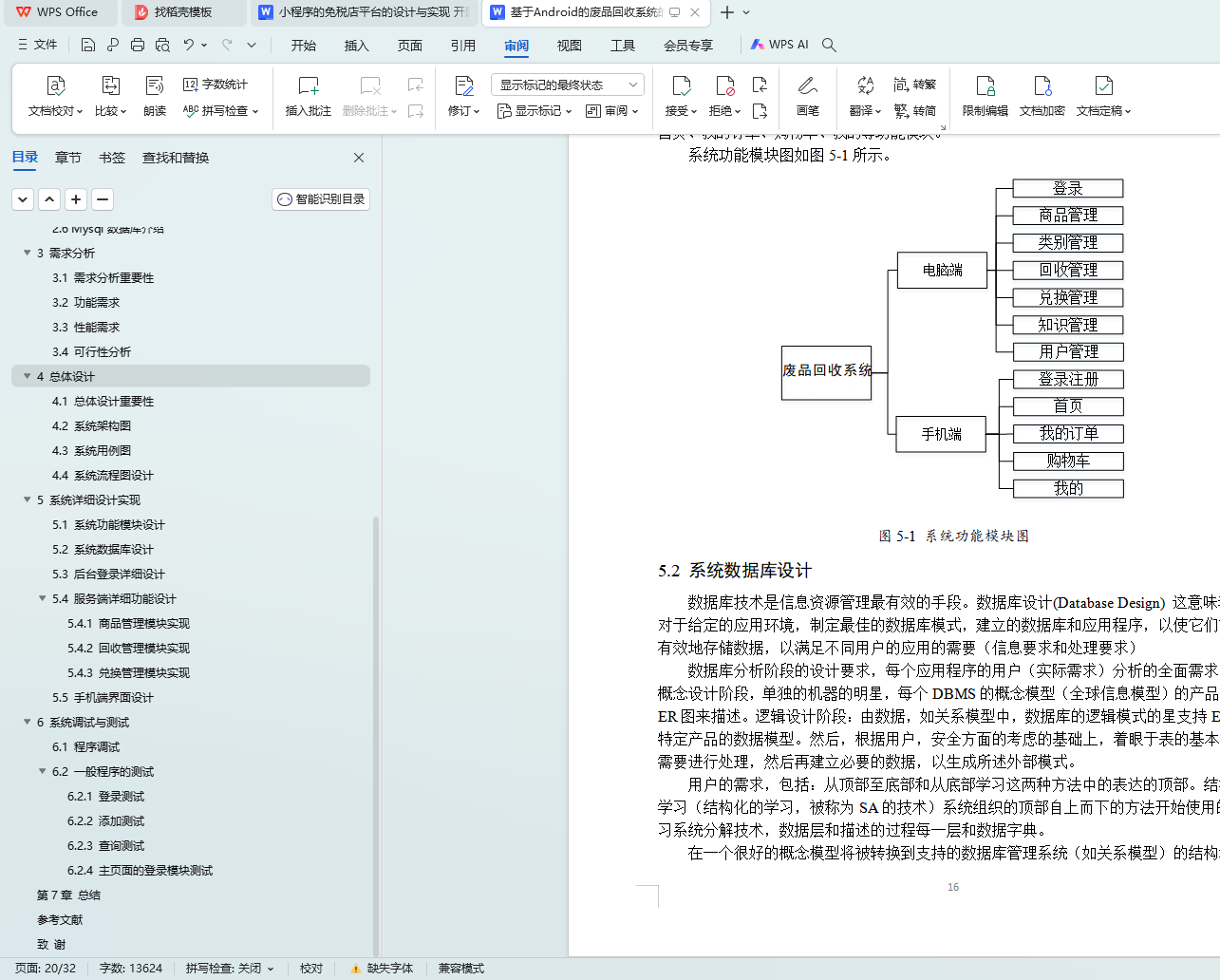
Task: Click the 字数: 13624 status indicator
Action: point(131,969)
